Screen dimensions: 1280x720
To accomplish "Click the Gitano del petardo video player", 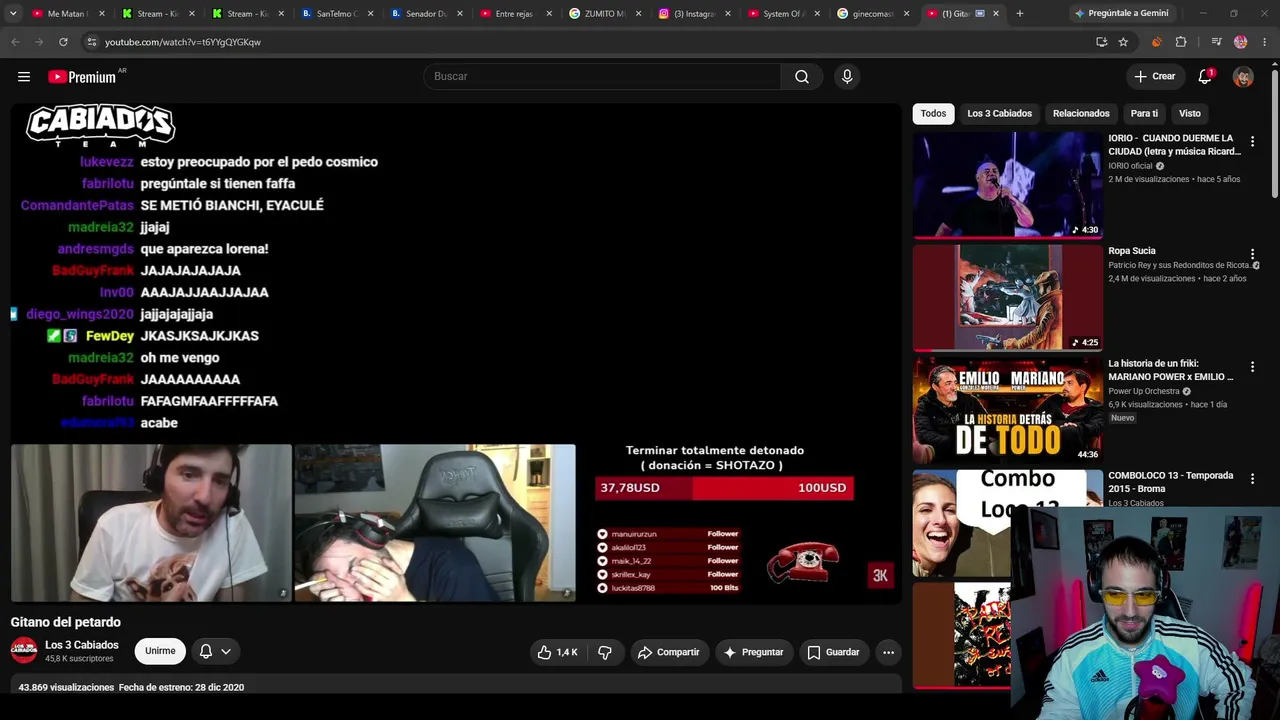I will point(456,353).
